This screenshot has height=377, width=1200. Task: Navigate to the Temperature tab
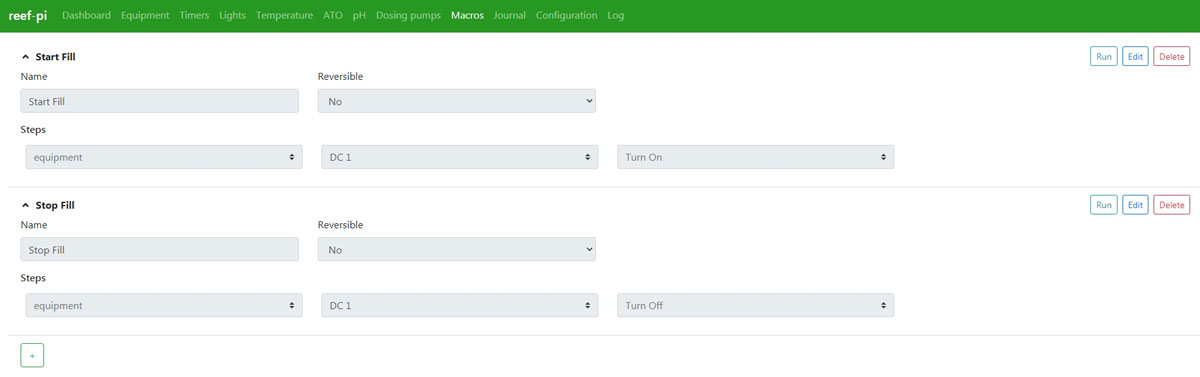284,16
